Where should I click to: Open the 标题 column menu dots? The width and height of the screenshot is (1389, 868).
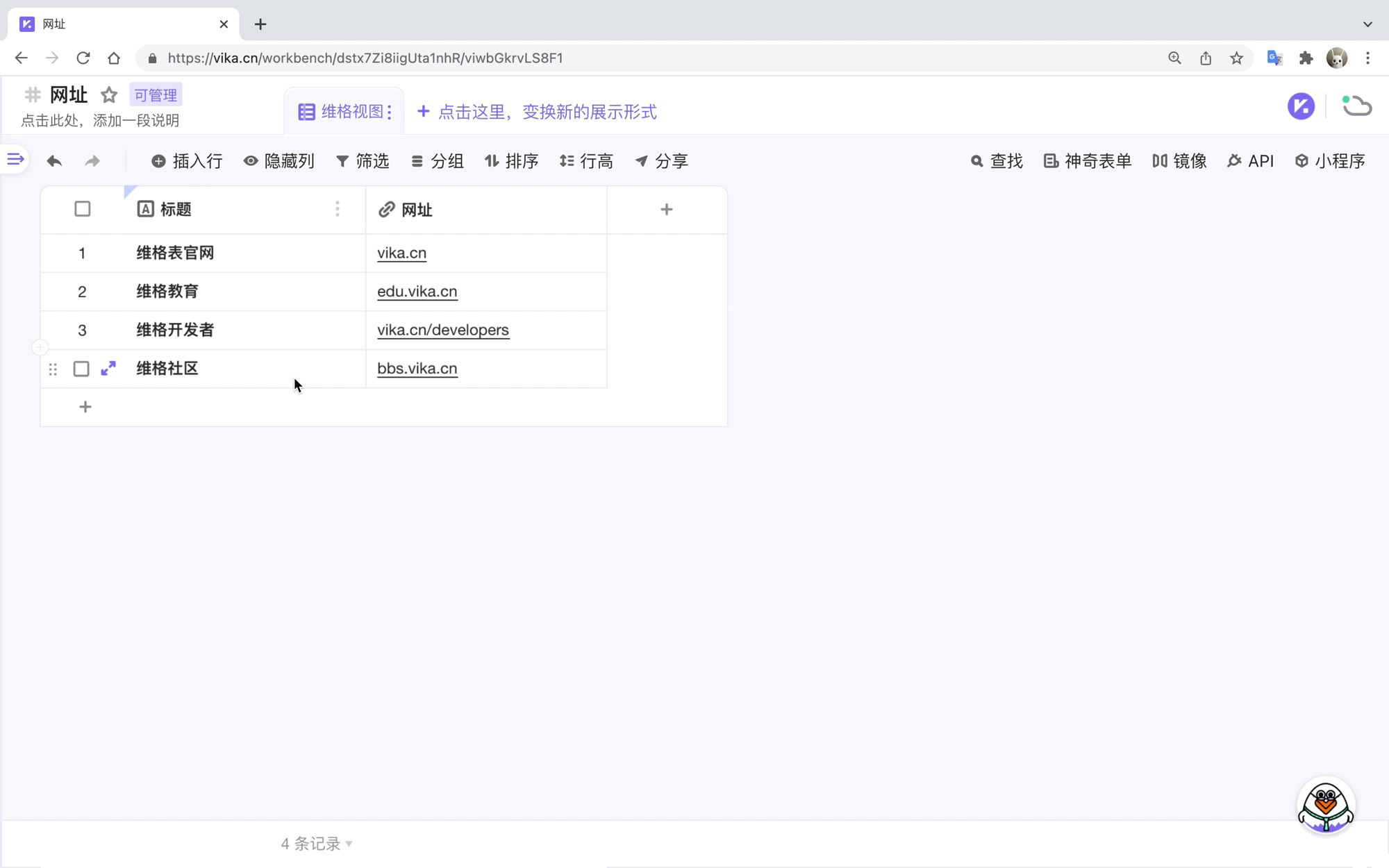tap(338, 209)
